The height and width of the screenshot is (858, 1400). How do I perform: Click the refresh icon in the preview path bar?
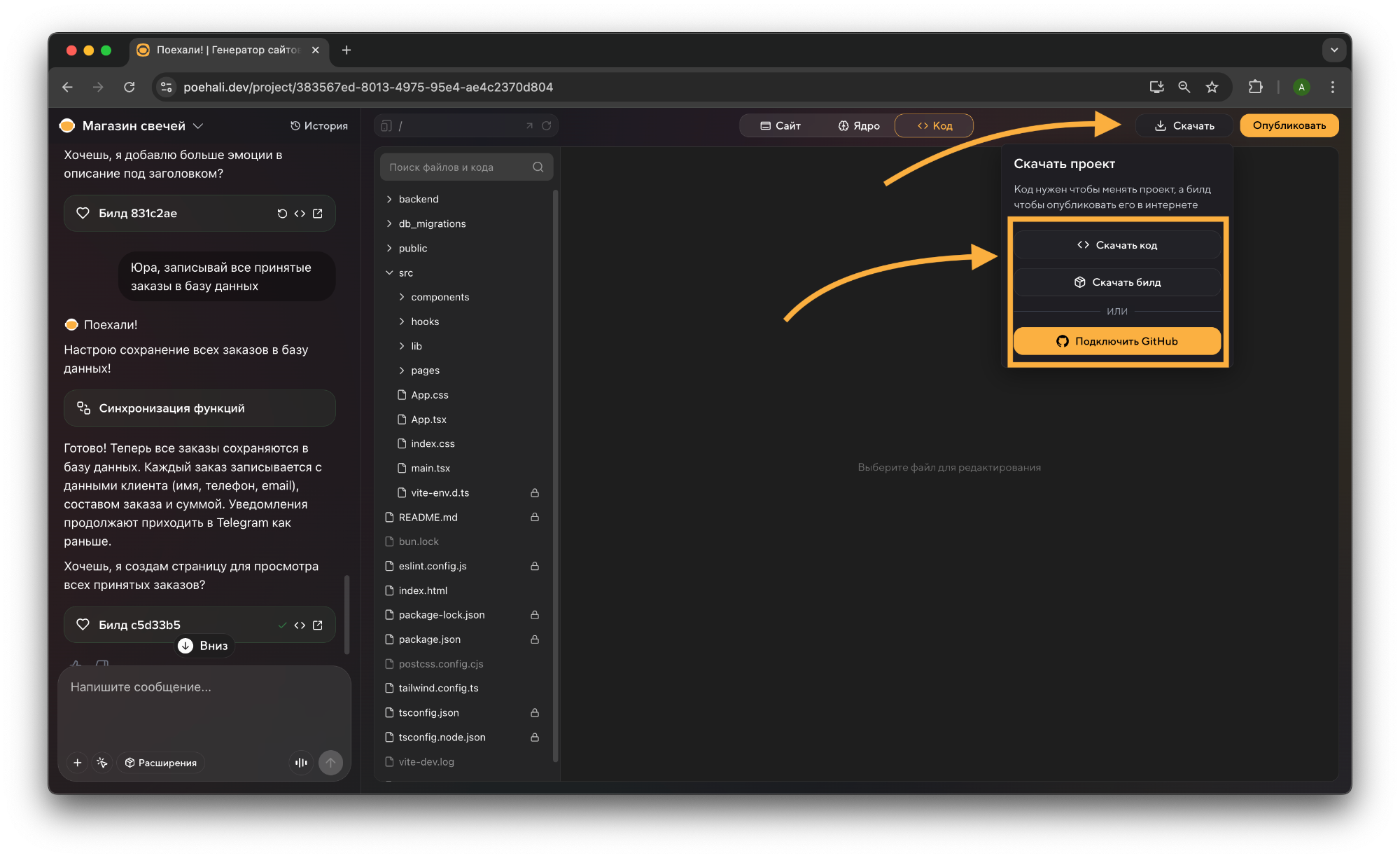click(x=546, y=126)
